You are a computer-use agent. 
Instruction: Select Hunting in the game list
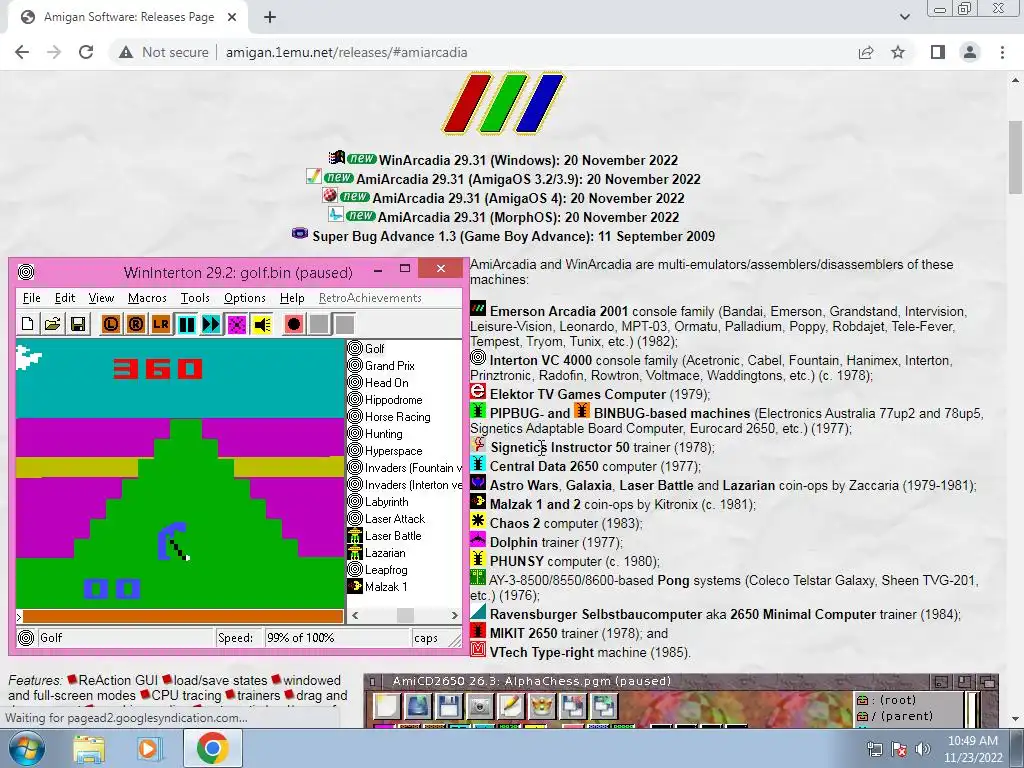point(383,434)
